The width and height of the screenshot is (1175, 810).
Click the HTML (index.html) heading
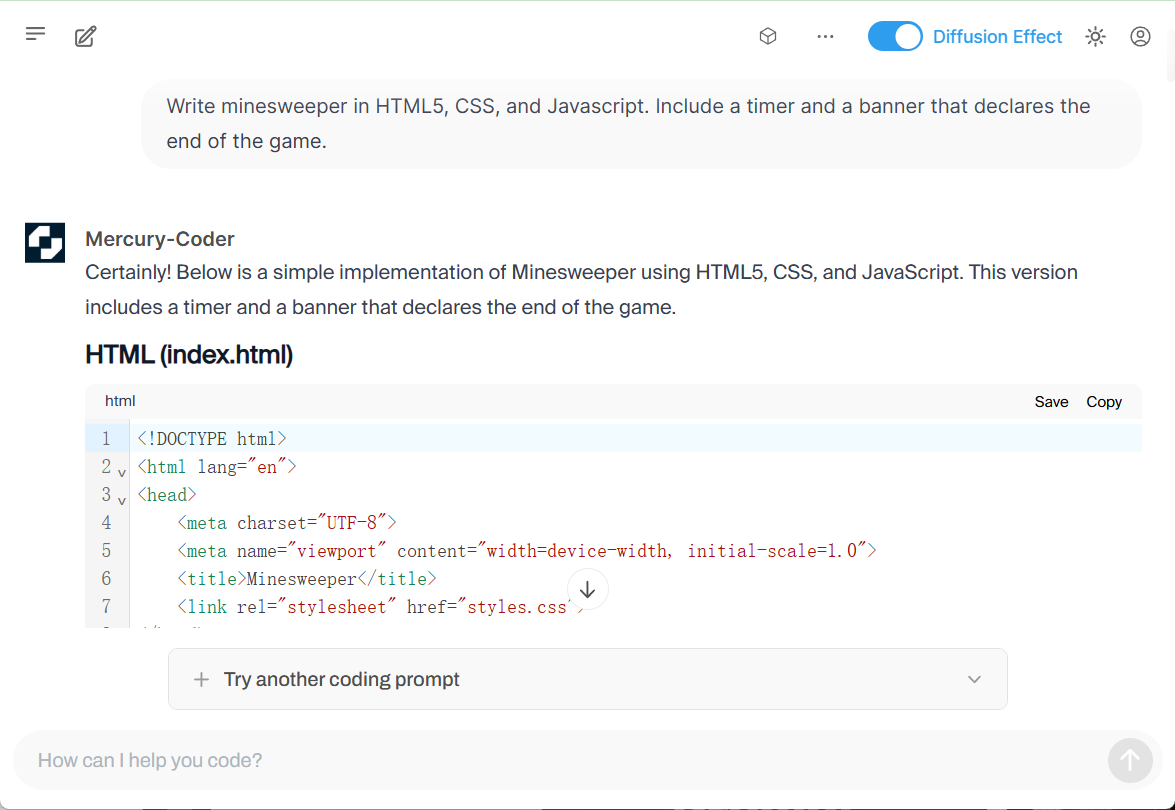coord(189,354)
